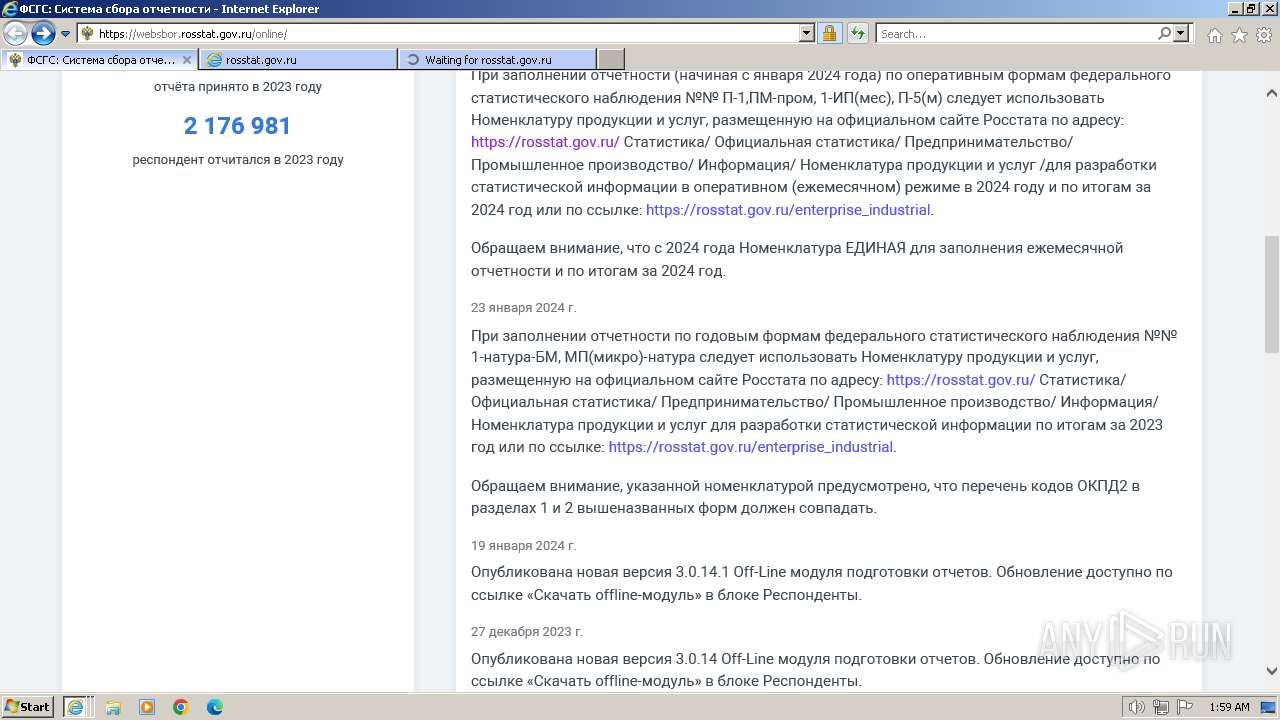Click the text 'отчёта принято в 2023 году'
The image size is (1280, 720).
point(238,87)
